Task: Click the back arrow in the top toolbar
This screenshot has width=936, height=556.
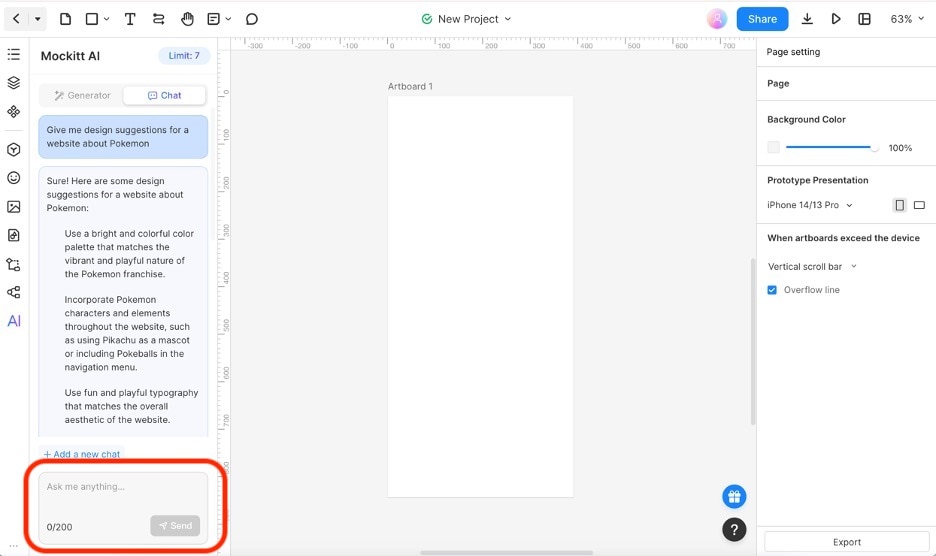Action: pyautogui.click(x=16, y=19)
